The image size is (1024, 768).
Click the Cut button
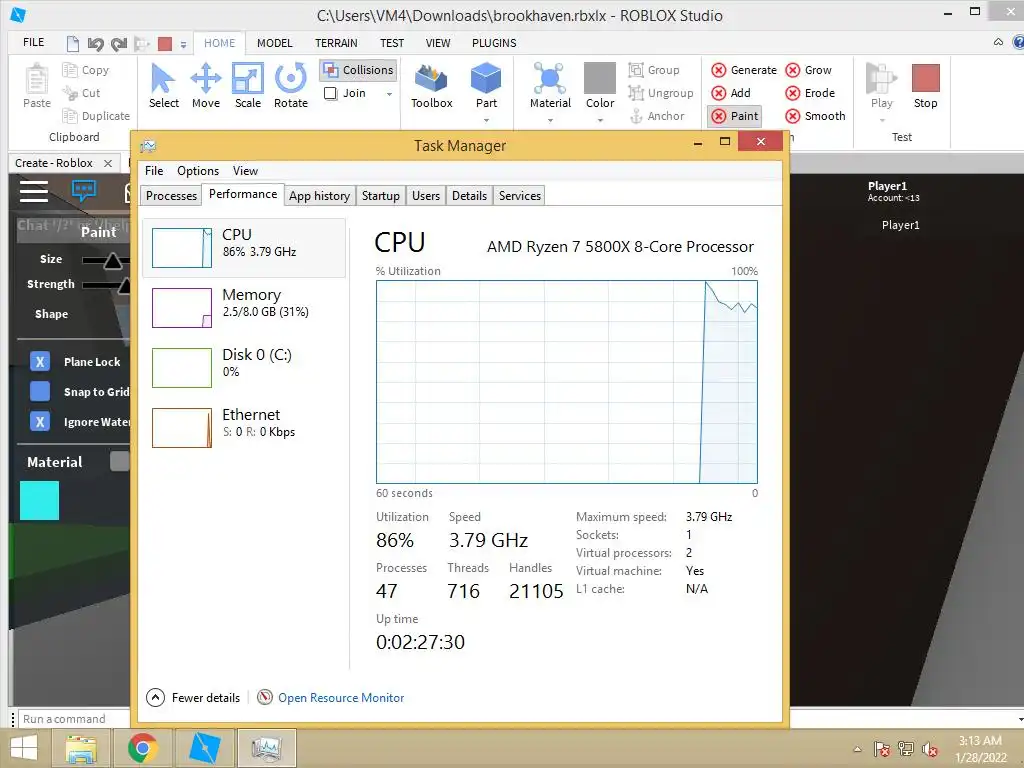[81, 93]
